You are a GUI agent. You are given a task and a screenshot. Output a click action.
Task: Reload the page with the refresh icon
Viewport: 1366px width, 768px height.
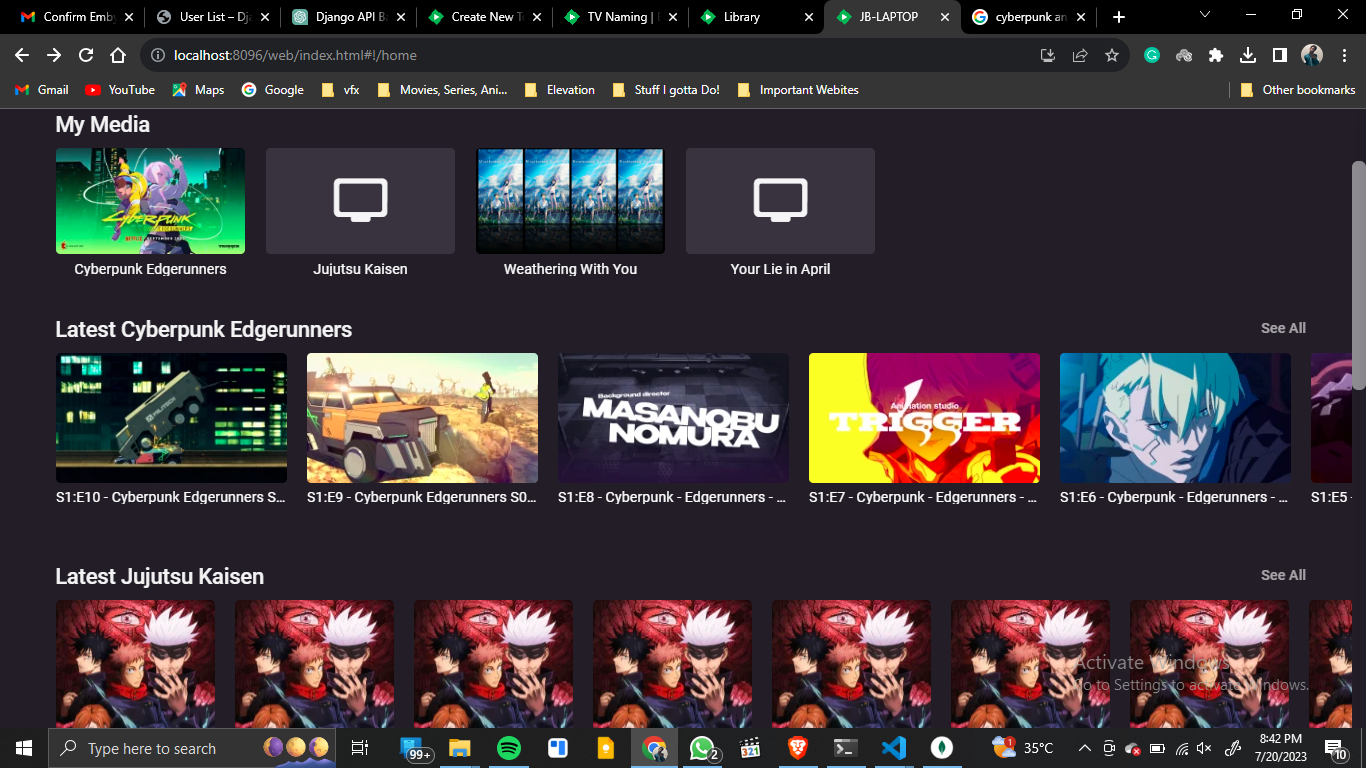click(86, 56)
